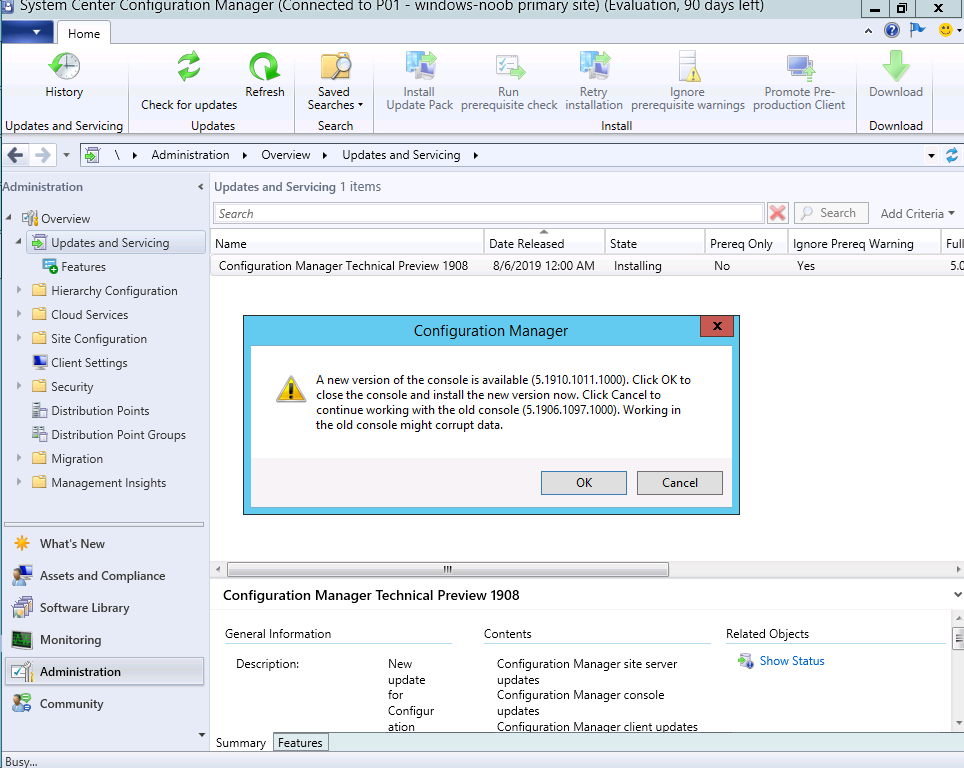Click the feedback flag icon
Viewport: 964px width, 768px height.
(917, 30)
